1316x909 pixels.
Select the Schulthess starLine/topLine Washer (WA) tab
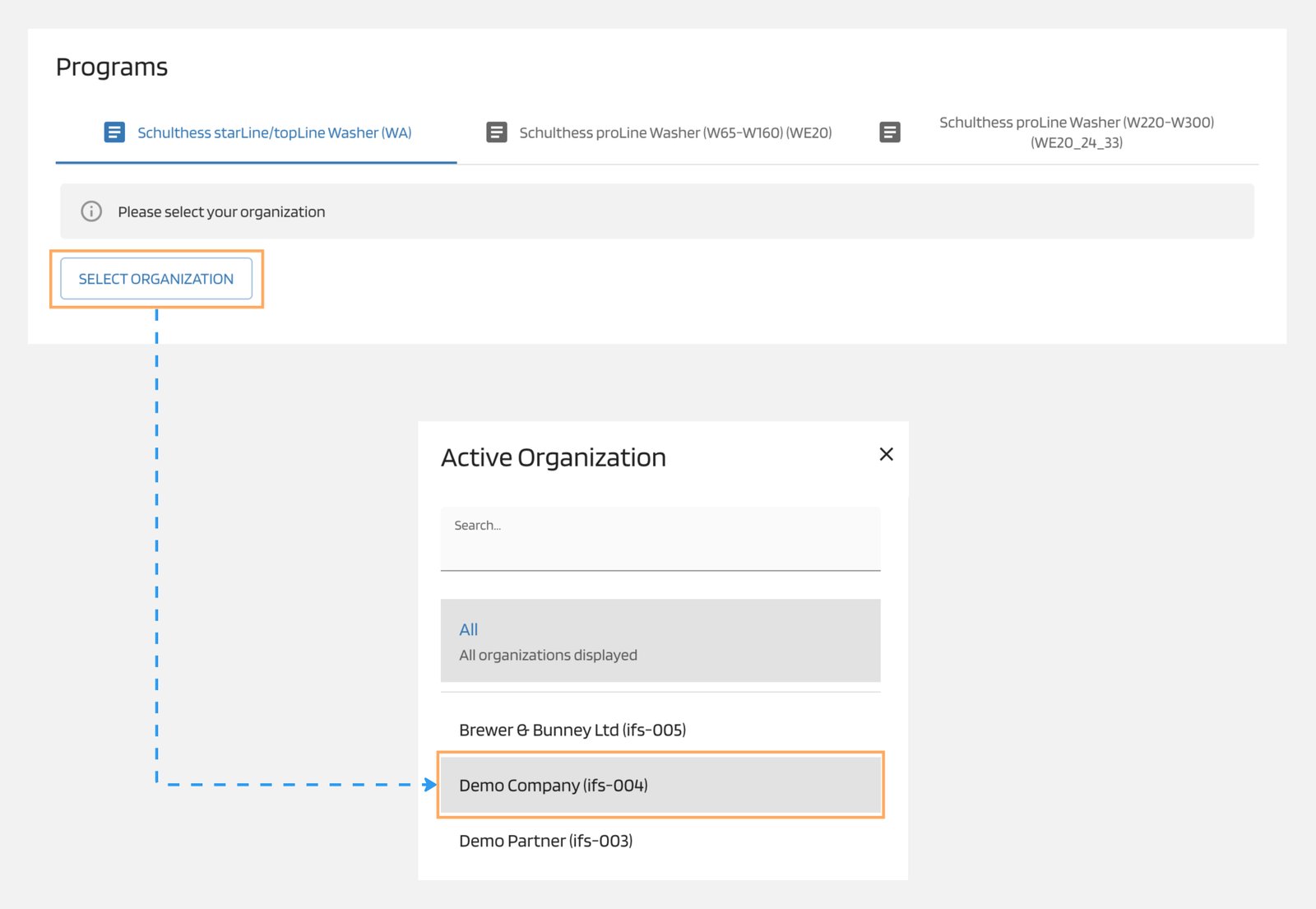coord(274,132)
